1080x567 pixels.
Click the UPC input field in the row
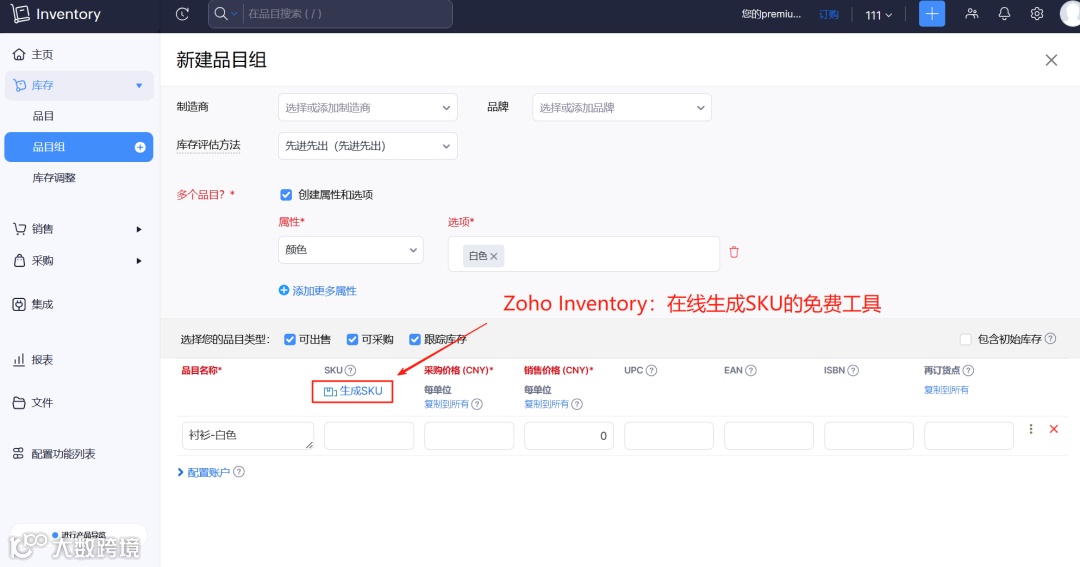[x=669, y=436]
